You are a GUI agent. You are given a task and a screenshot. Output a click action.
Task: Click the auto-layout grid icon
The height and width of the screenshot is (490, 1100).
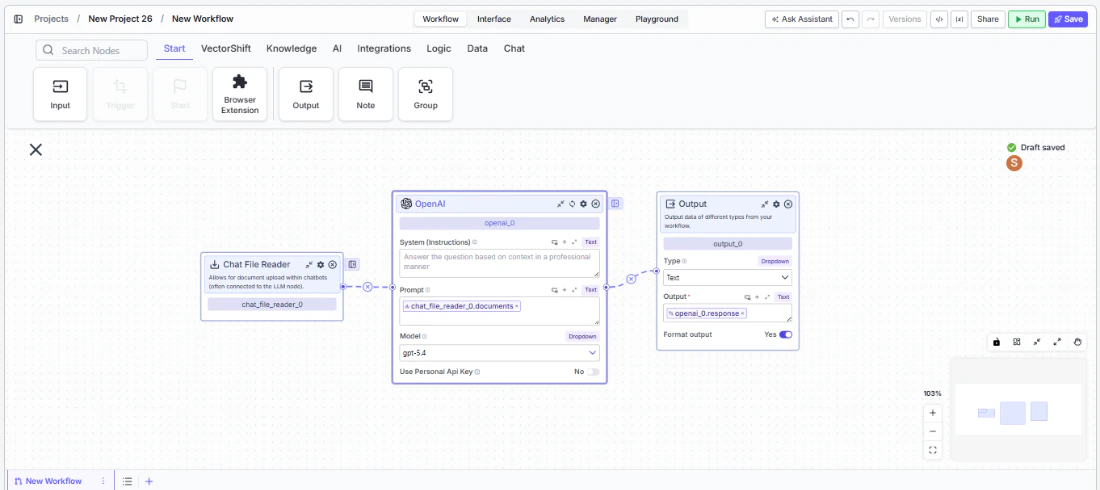(x=1017, y=342)
